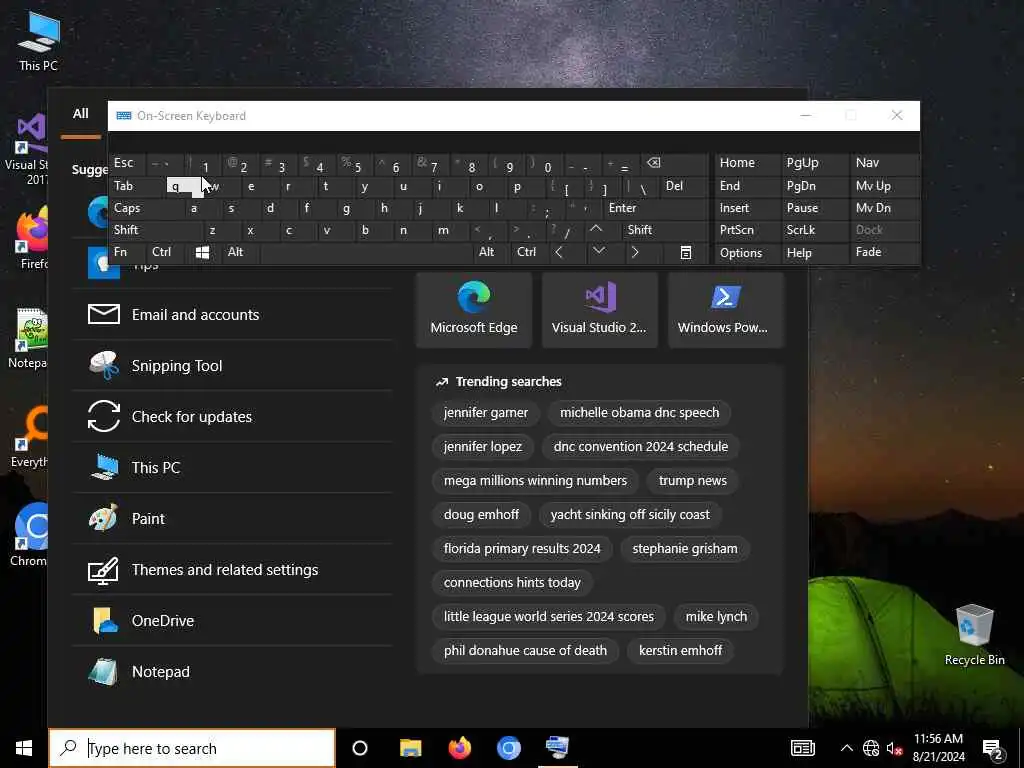Search trending 'yacht sinking off sicily coast'
The width and height of the screenshot is (1024, 768).
pyautogui.click(x=630, y=515)
